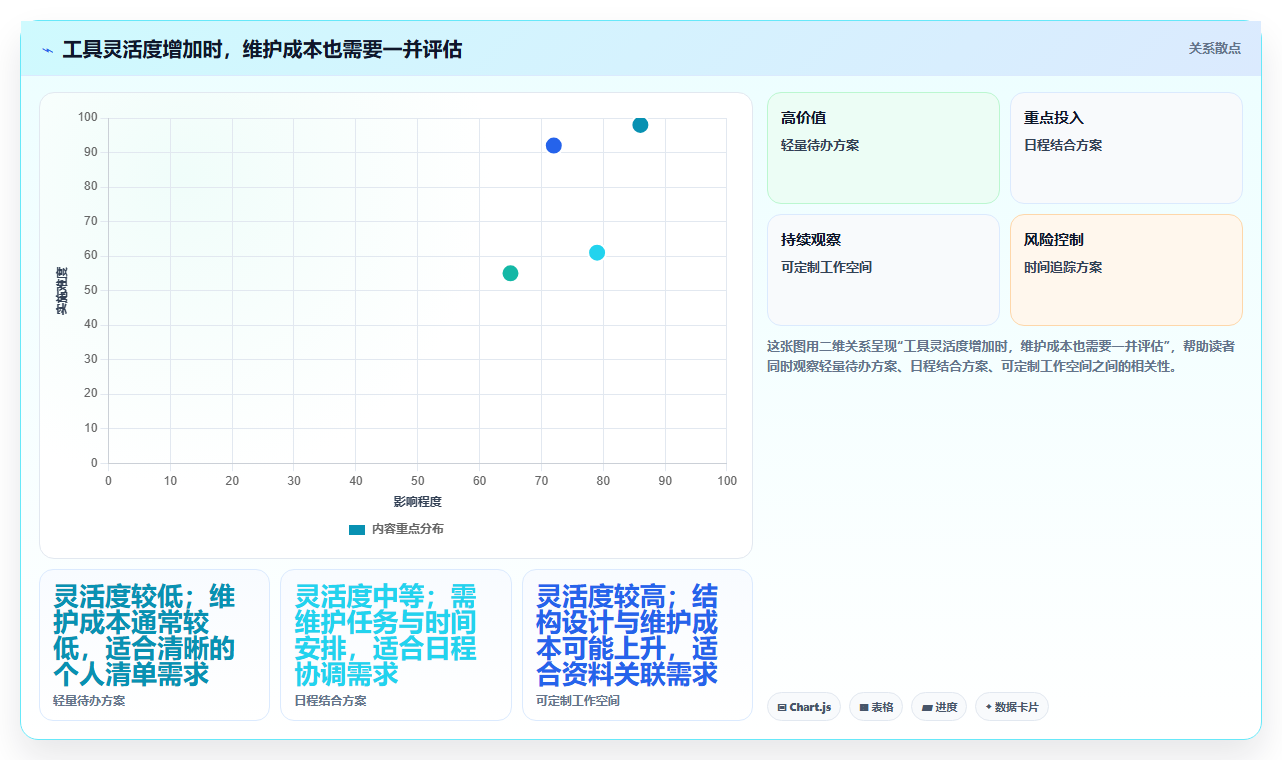Click the 数据卡片 tag chip
This screenshot has height=760, width=1282.
1012,707
